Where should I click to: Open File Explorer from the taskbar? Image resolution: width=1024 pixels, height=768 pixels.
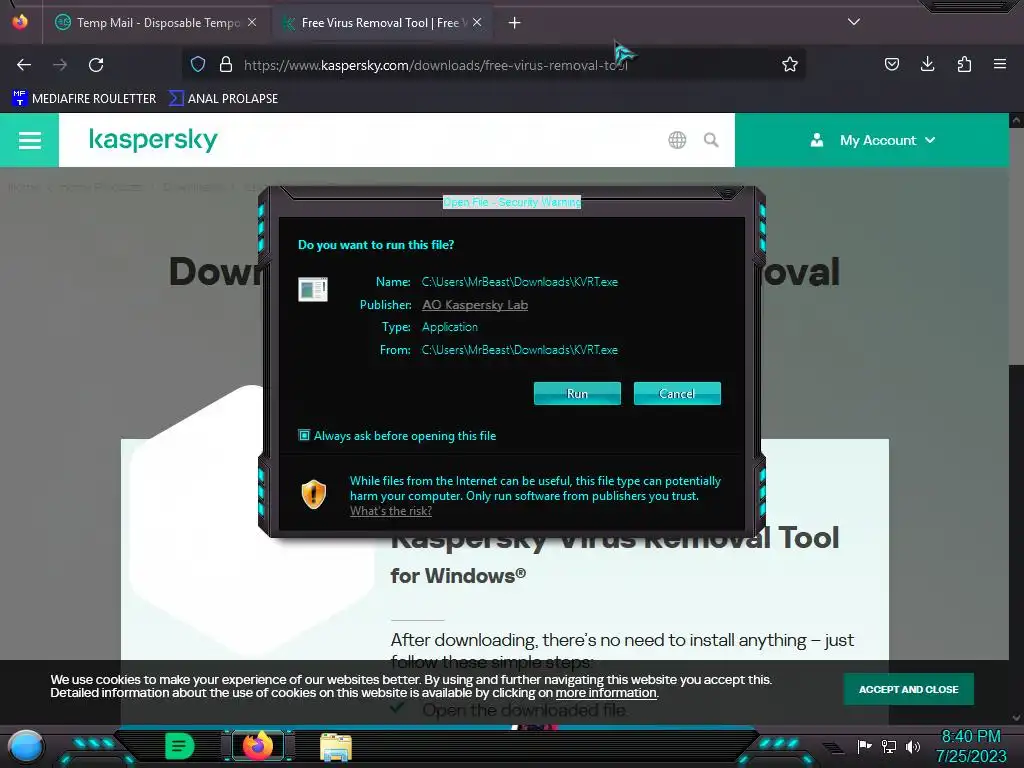[336, 747]
